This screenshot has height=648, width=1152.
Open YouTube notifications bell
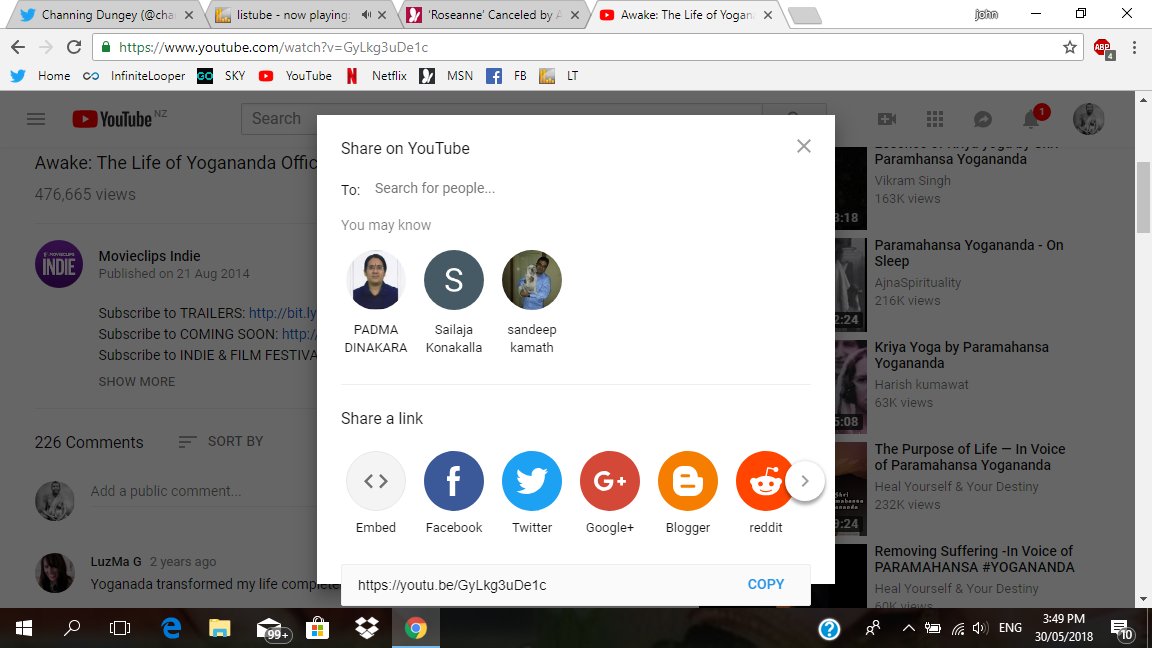(x=1032, y=119)
